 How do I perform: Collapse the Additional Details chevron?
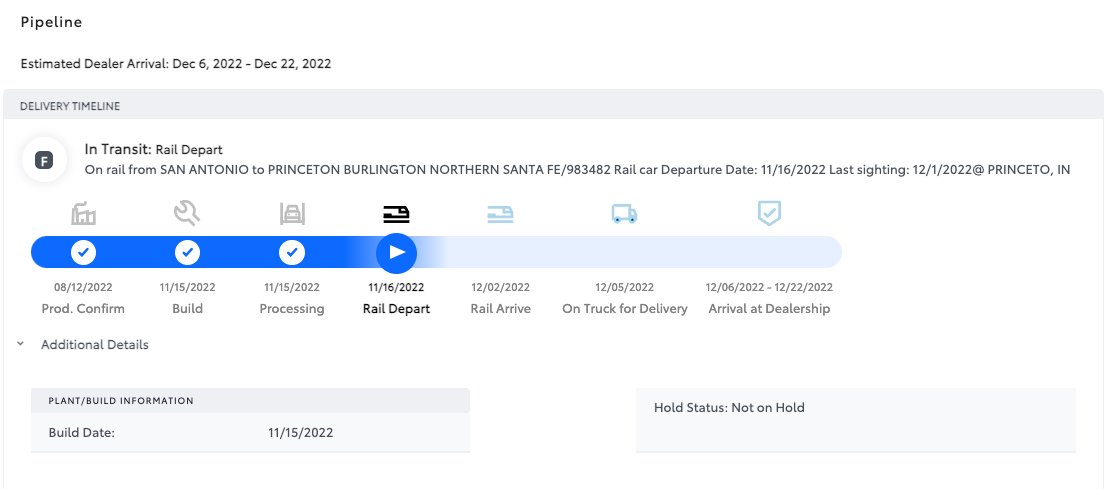[x=21, y=344]
